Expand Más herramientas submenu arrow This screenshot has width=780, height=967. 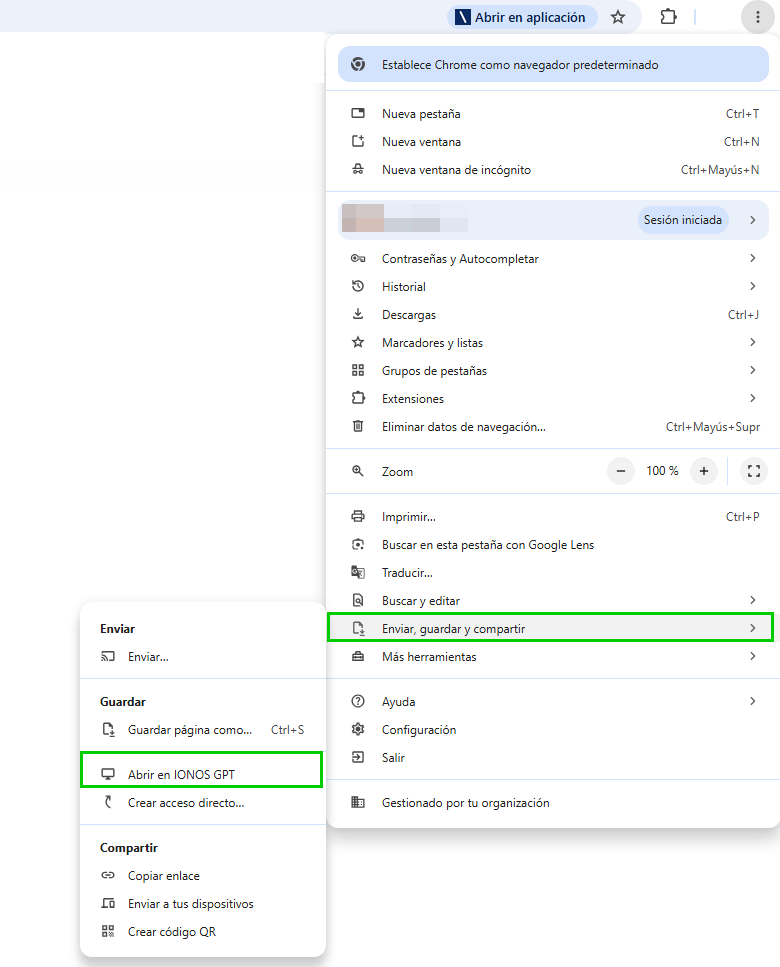coord(753,656)
